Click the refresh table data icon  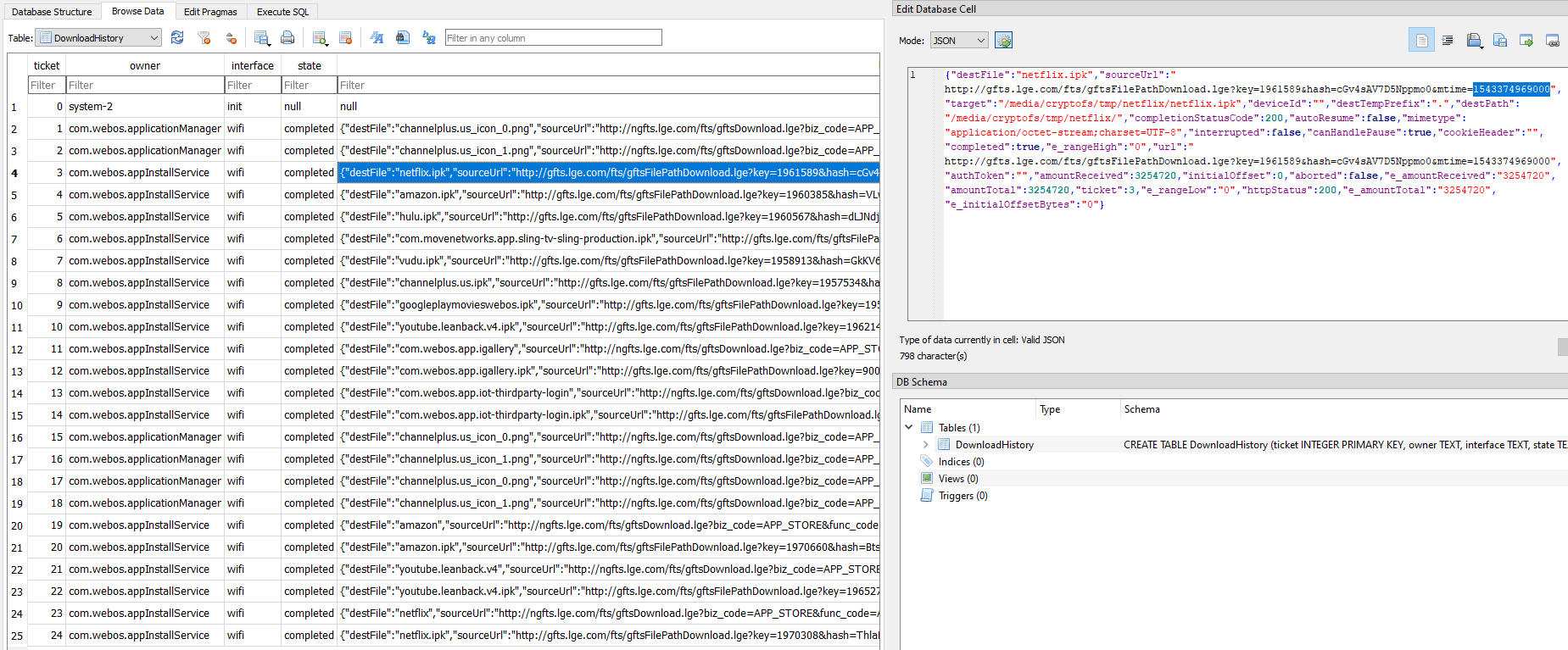click(x=177, y=37)
